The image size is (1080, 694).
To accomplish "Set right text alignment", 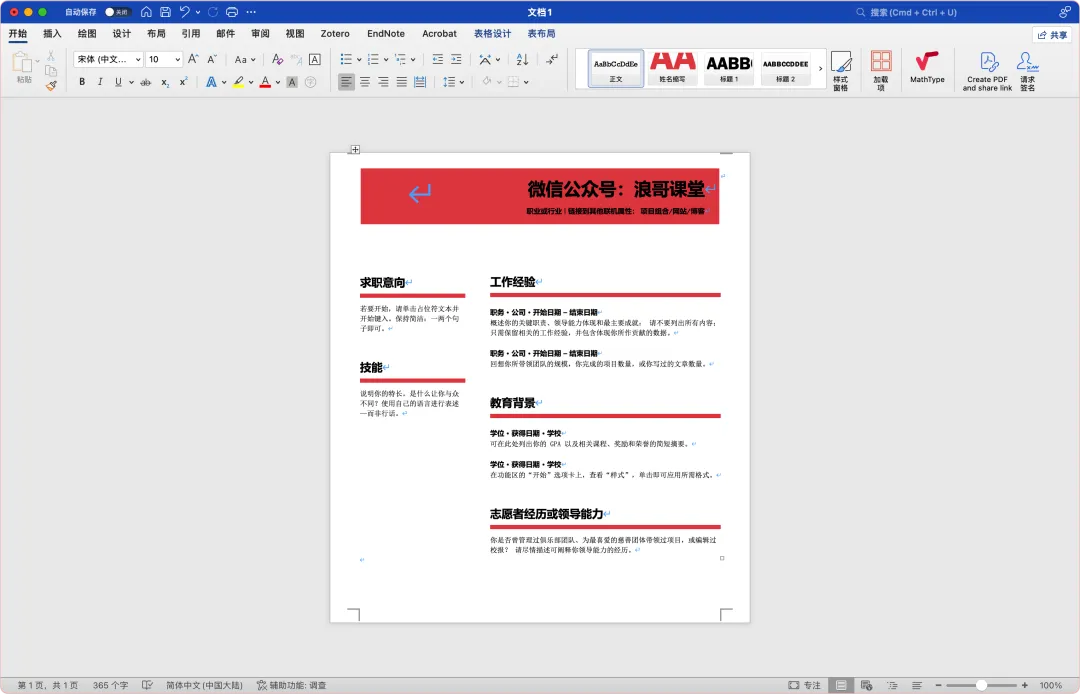I will point(383,82).
